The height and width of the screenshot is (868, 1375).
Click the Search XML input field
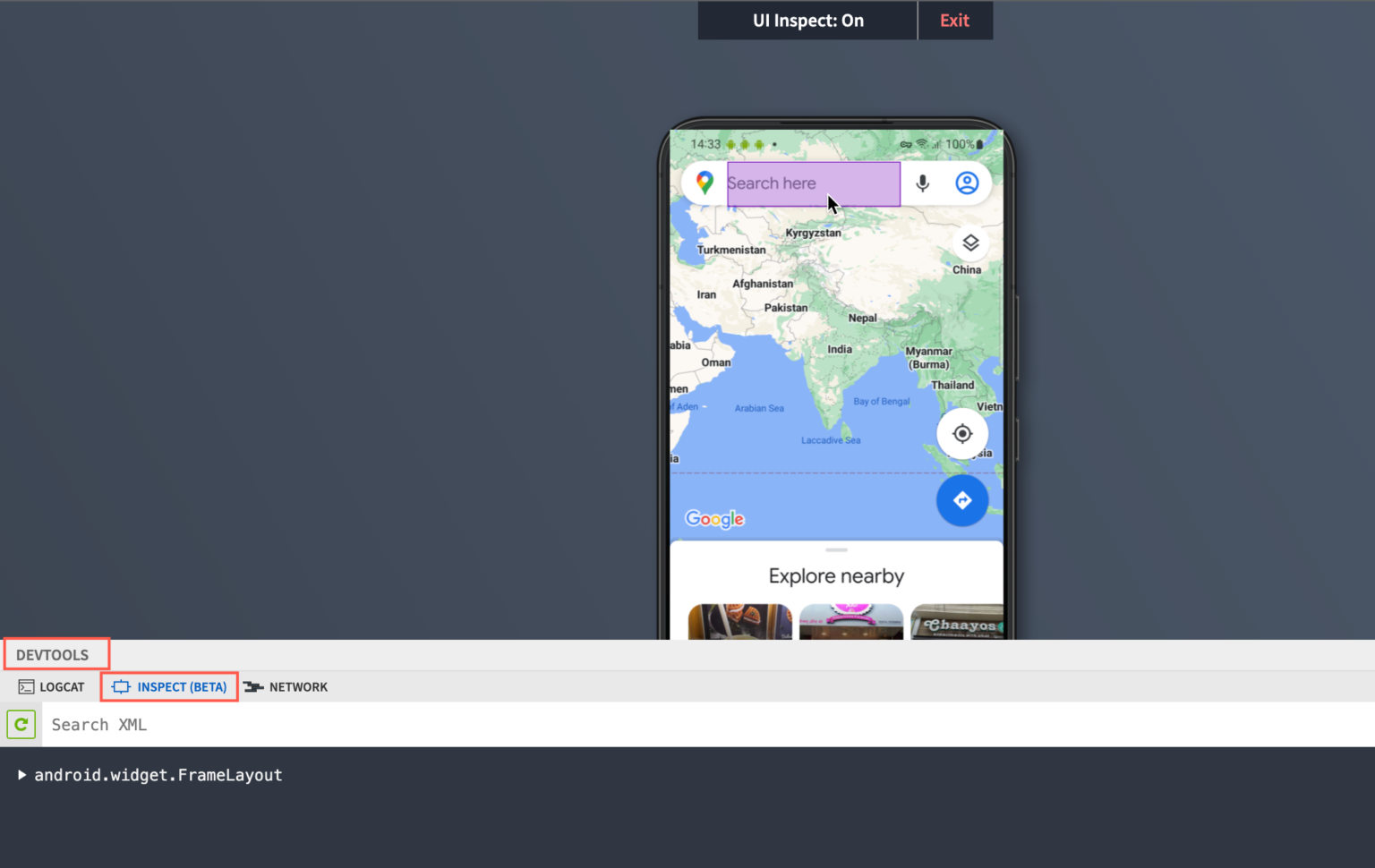coord(707,725)
